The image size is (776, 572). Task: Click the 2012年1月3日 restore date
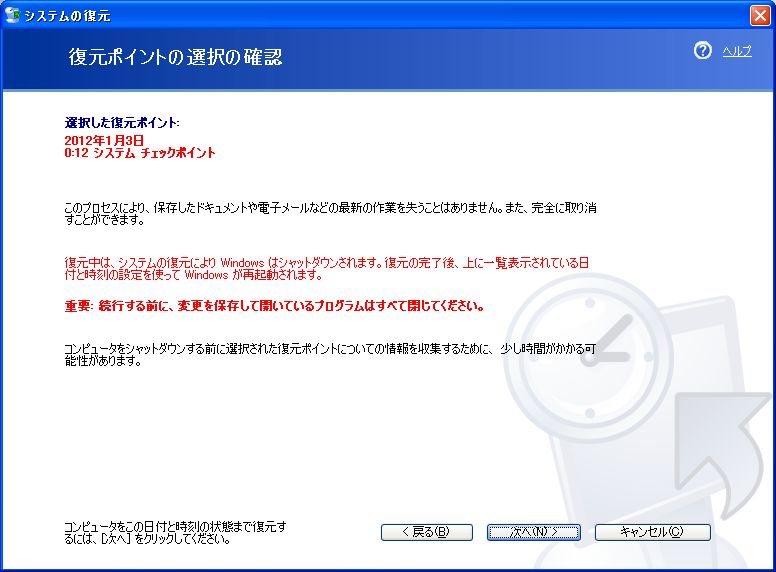point(104,140)
